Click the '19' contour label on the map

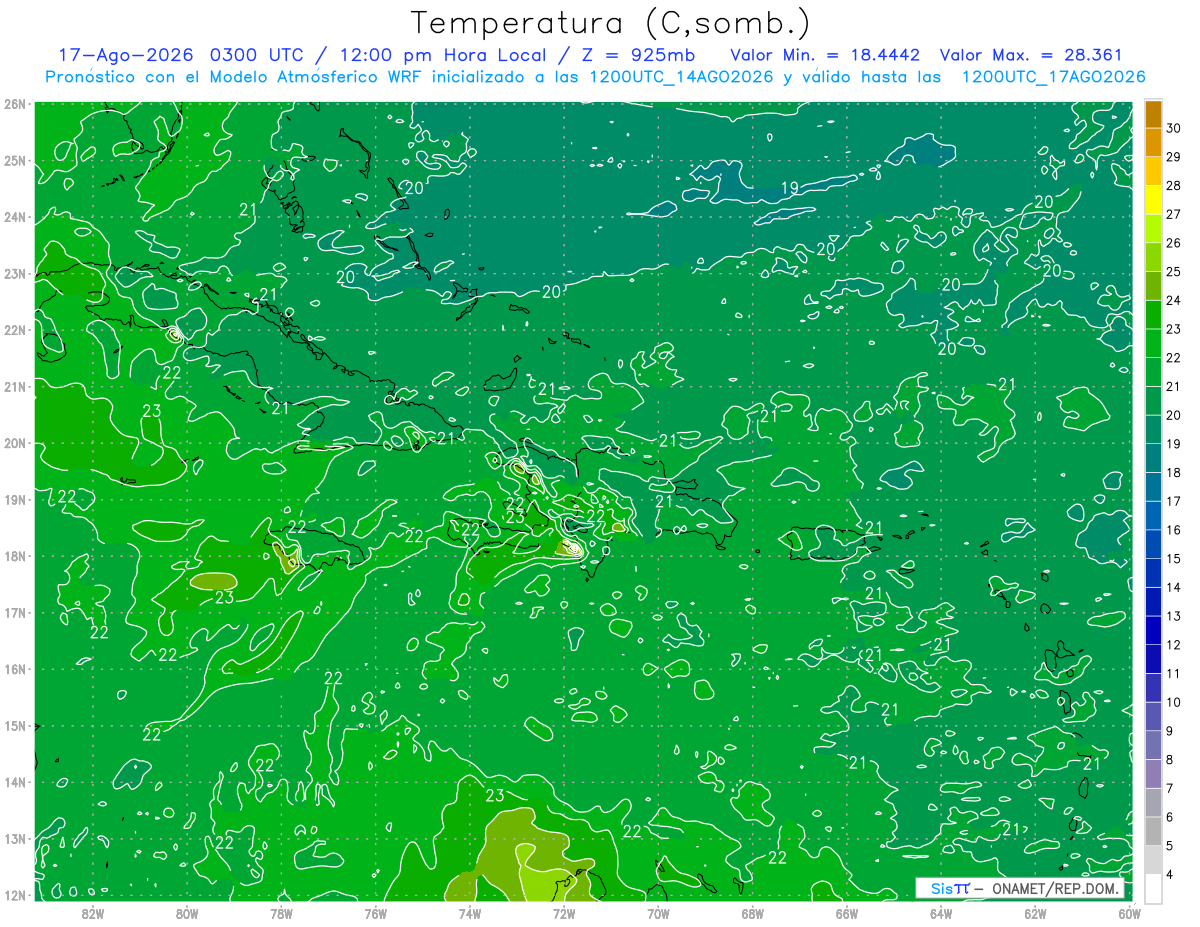pos(789,188)
